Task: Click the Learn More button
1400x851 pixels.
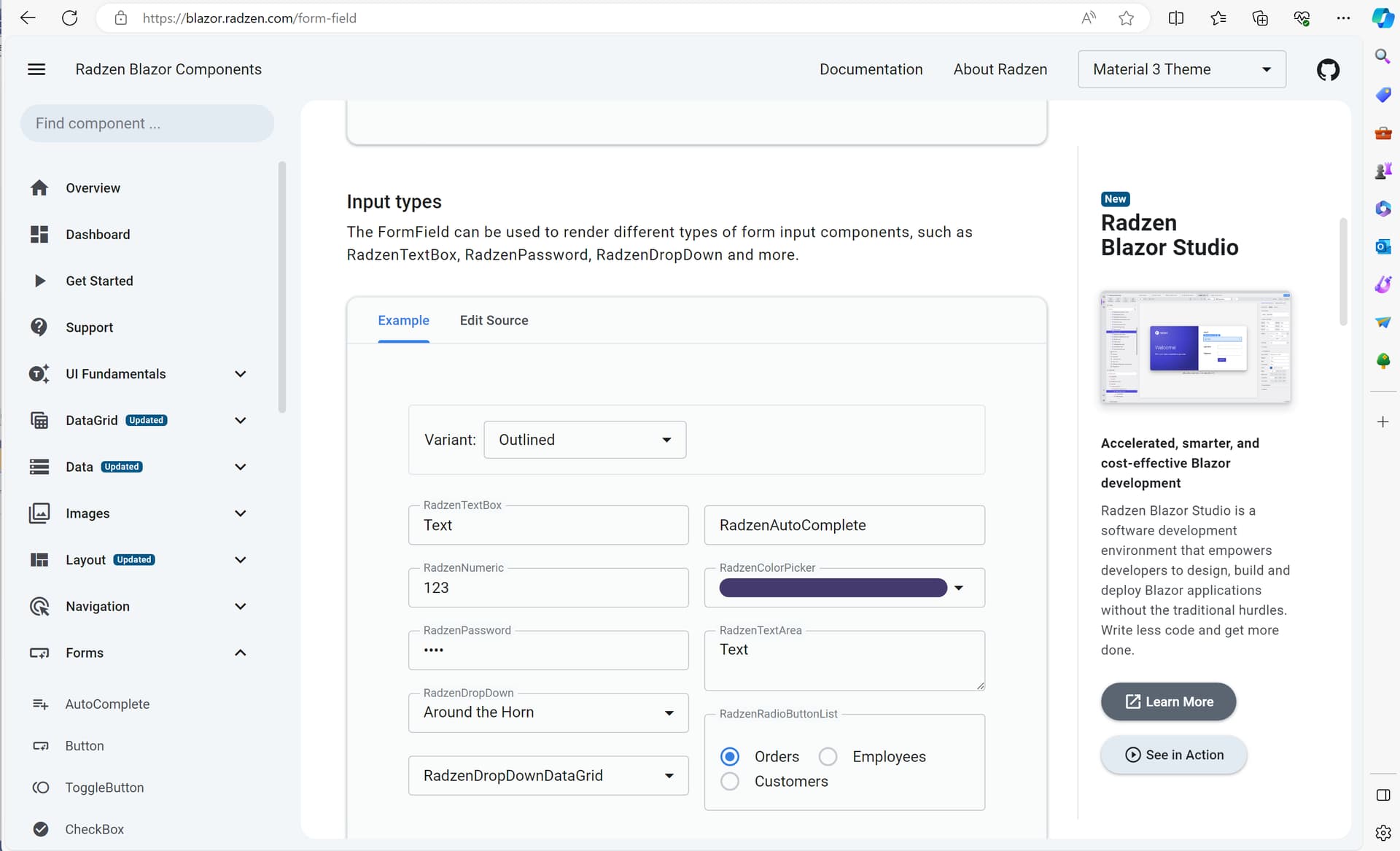Action: (x=1167, y=702)
